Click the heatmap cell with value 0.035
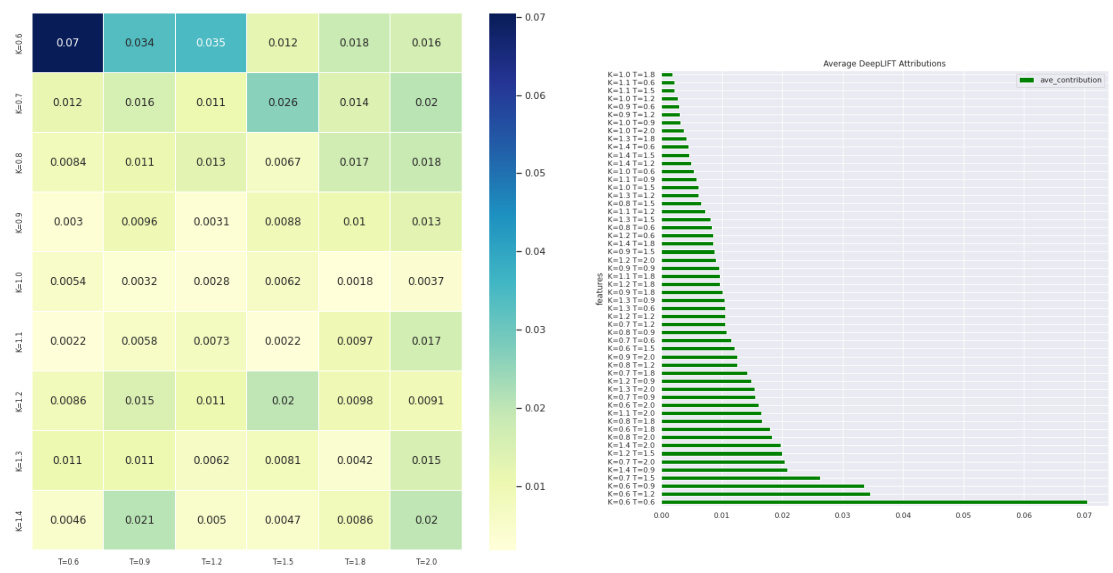The height and width of the screenshot is (573, 1113). pos(211,43)
